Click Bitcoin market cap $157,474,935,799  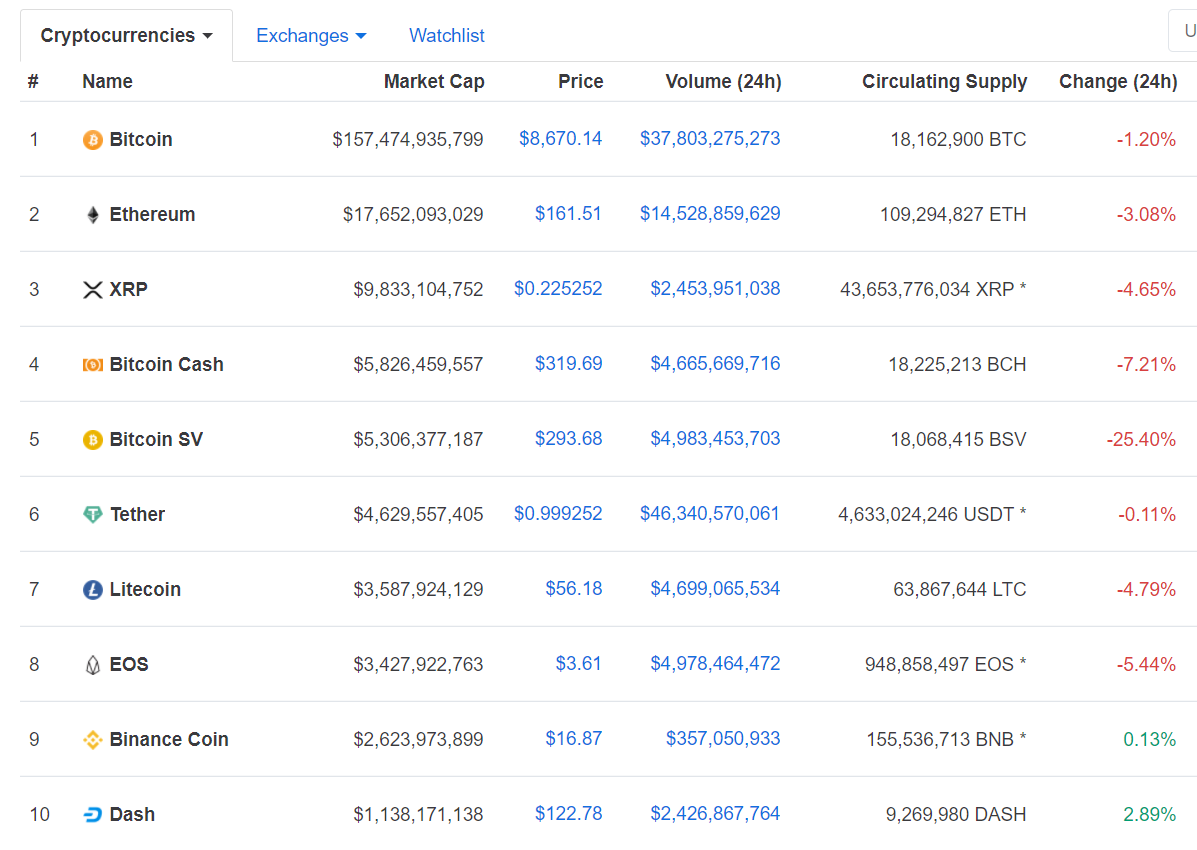click(408, 140)
